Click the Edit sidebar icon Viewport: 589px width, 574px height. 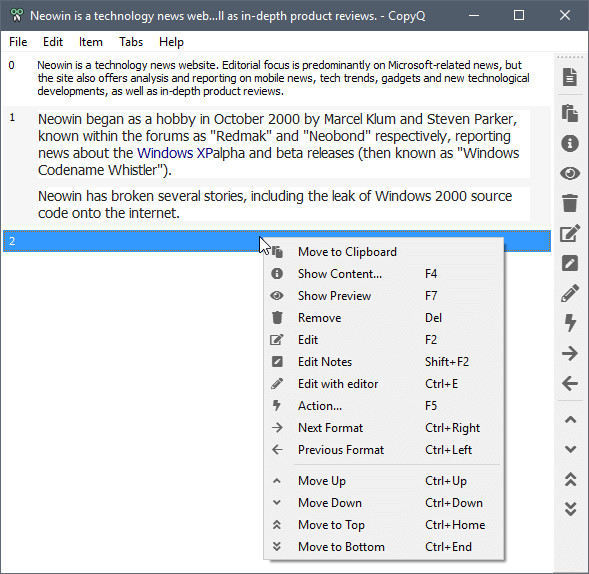coord(570,233)
